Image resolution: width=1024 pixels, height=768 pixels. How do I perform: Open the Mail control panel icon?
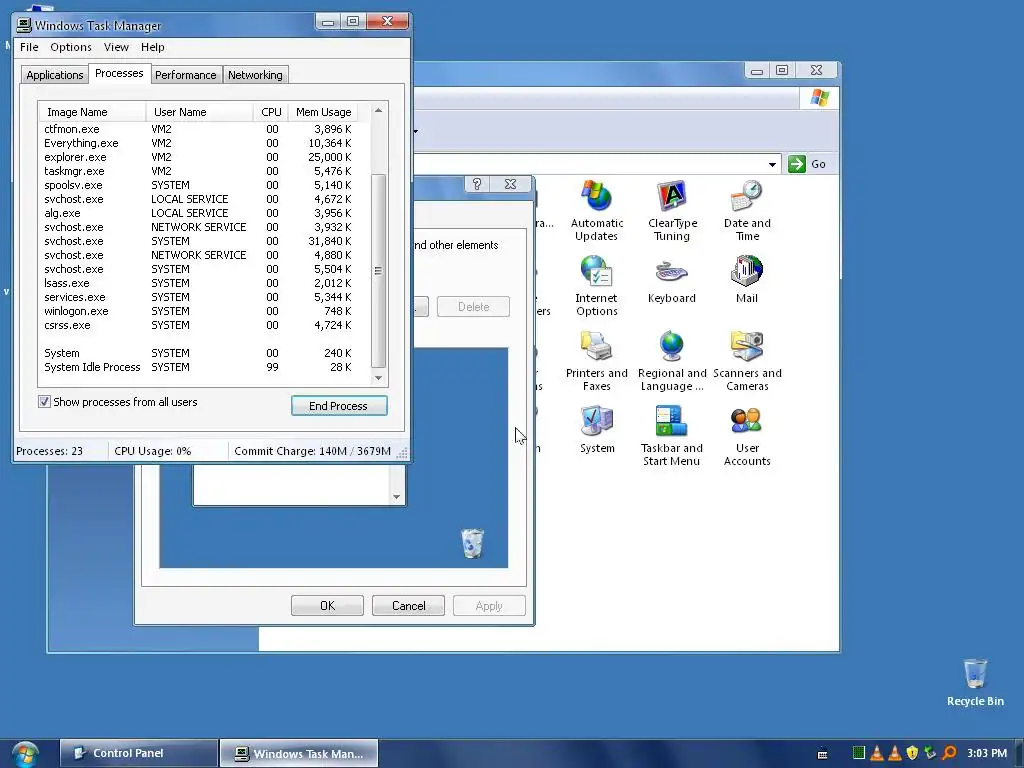(x=746, y=281)
